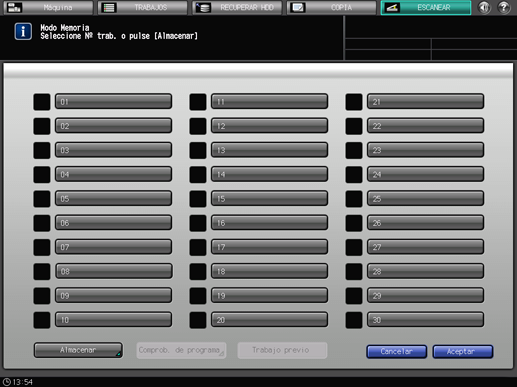Select memory job number 11
This screenshot has width=517, height=387.
(x=269, y=101)
